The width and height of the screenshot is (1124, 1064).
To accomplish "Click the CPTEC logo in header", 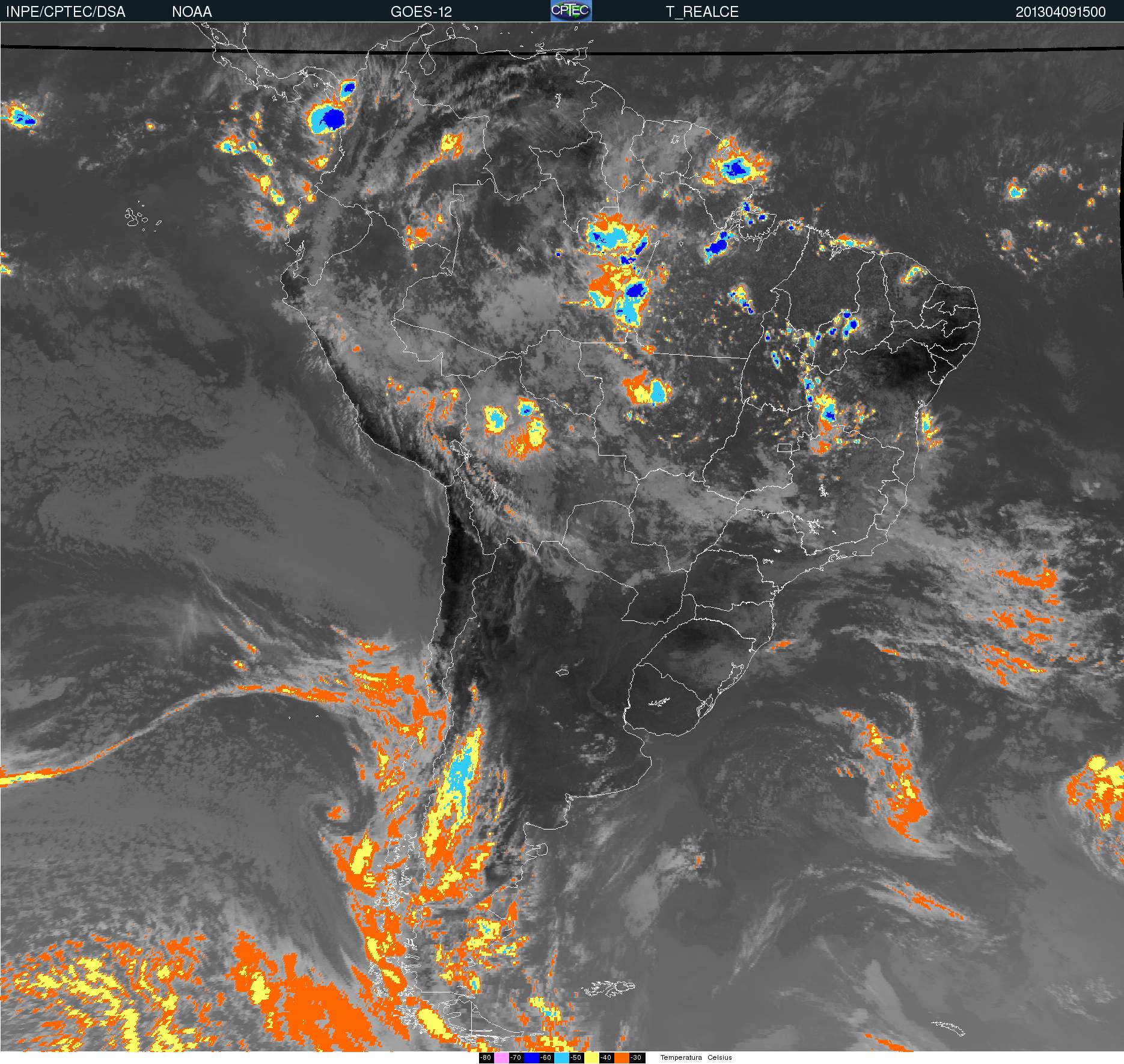I will pyautogui.click(x=571, y=11).
